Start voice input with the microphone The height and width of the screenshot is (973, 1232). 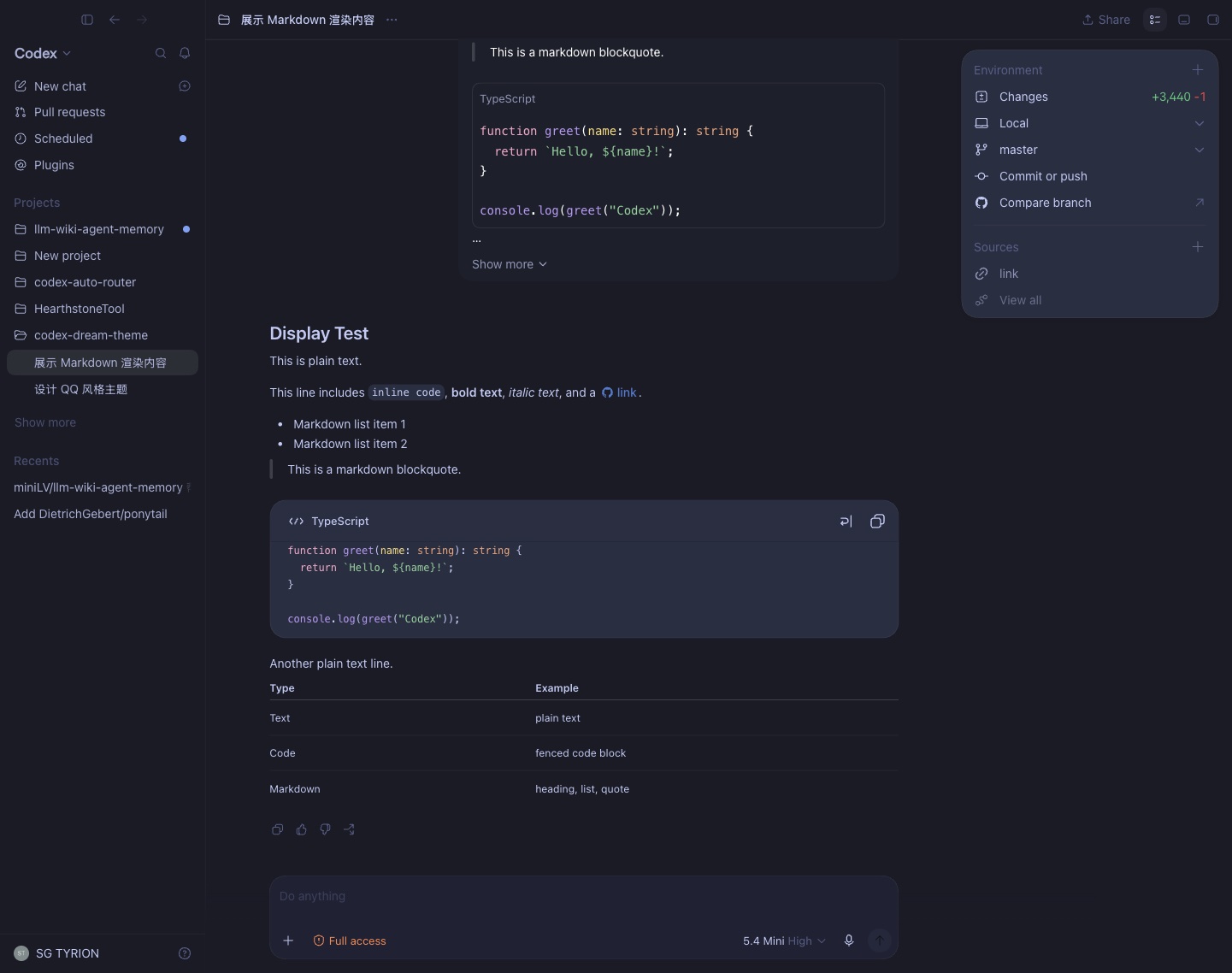pyautogui.click(x=849, y=941)
